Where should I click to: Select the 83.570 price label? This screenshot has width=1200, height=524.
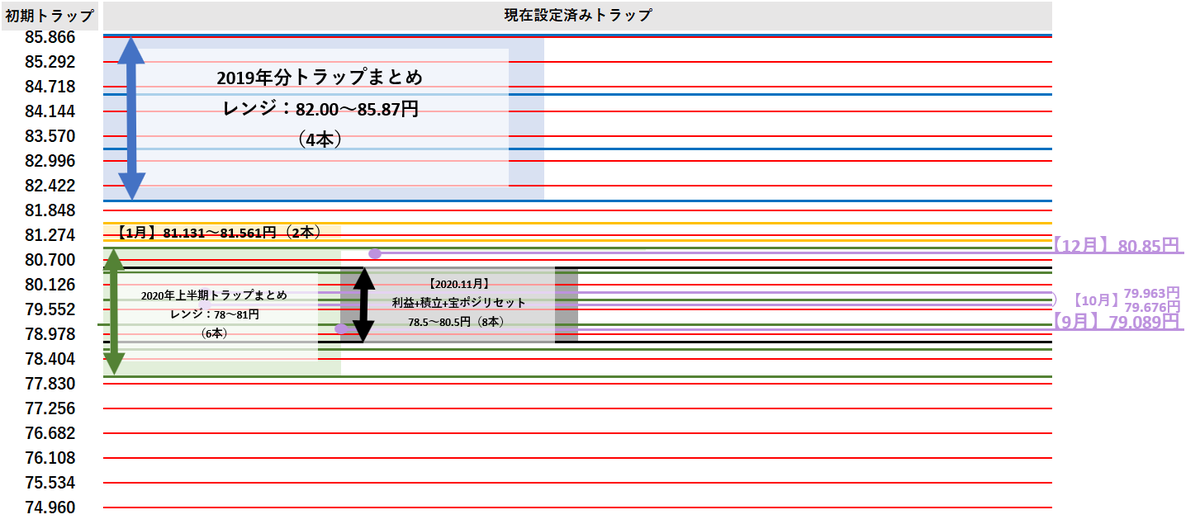pyautogui.click(x=49, y=136)
